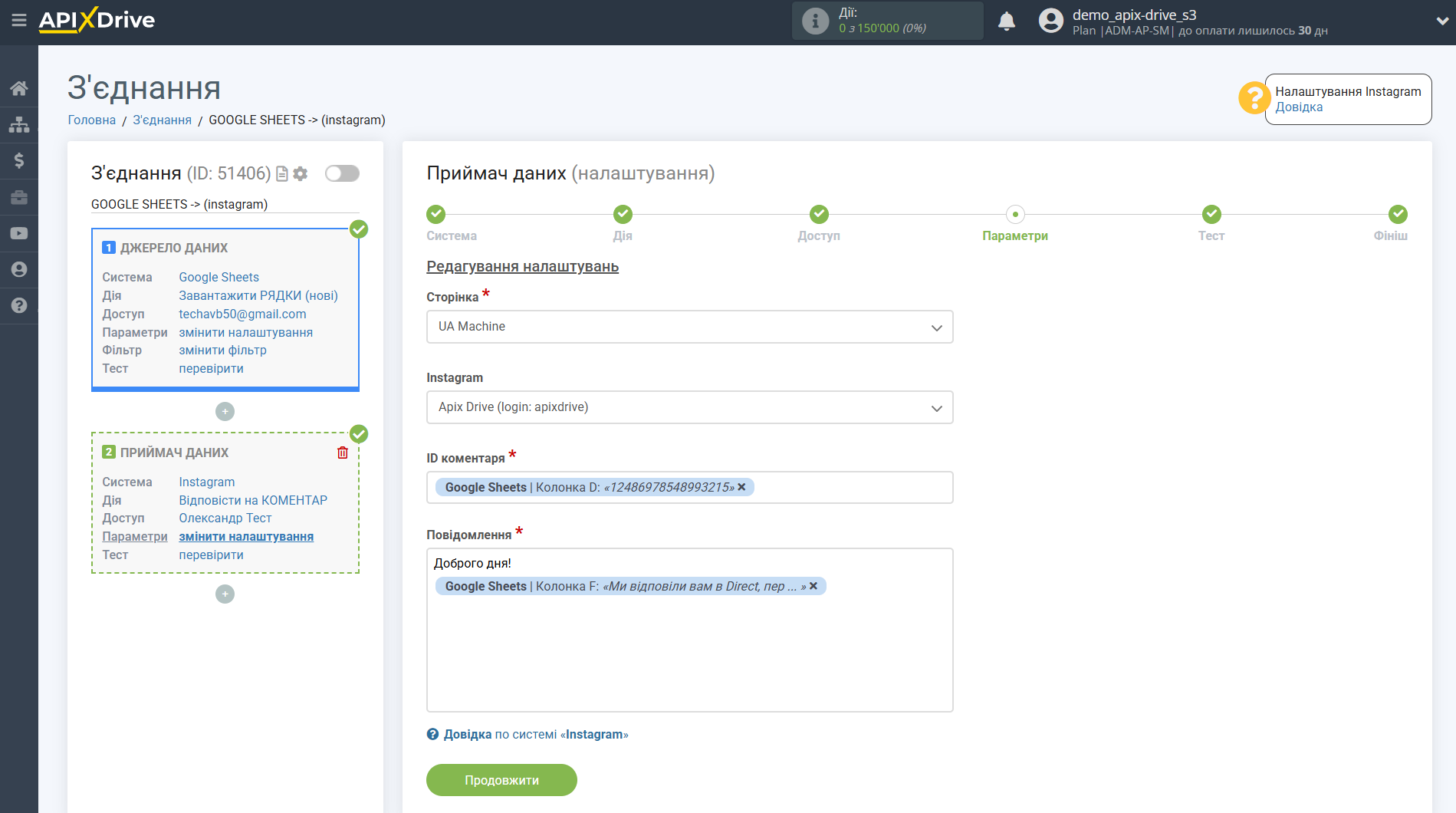Screen dimensions: 1456x813
Task: Open the Instagram receiver system link
Action: 207,482
